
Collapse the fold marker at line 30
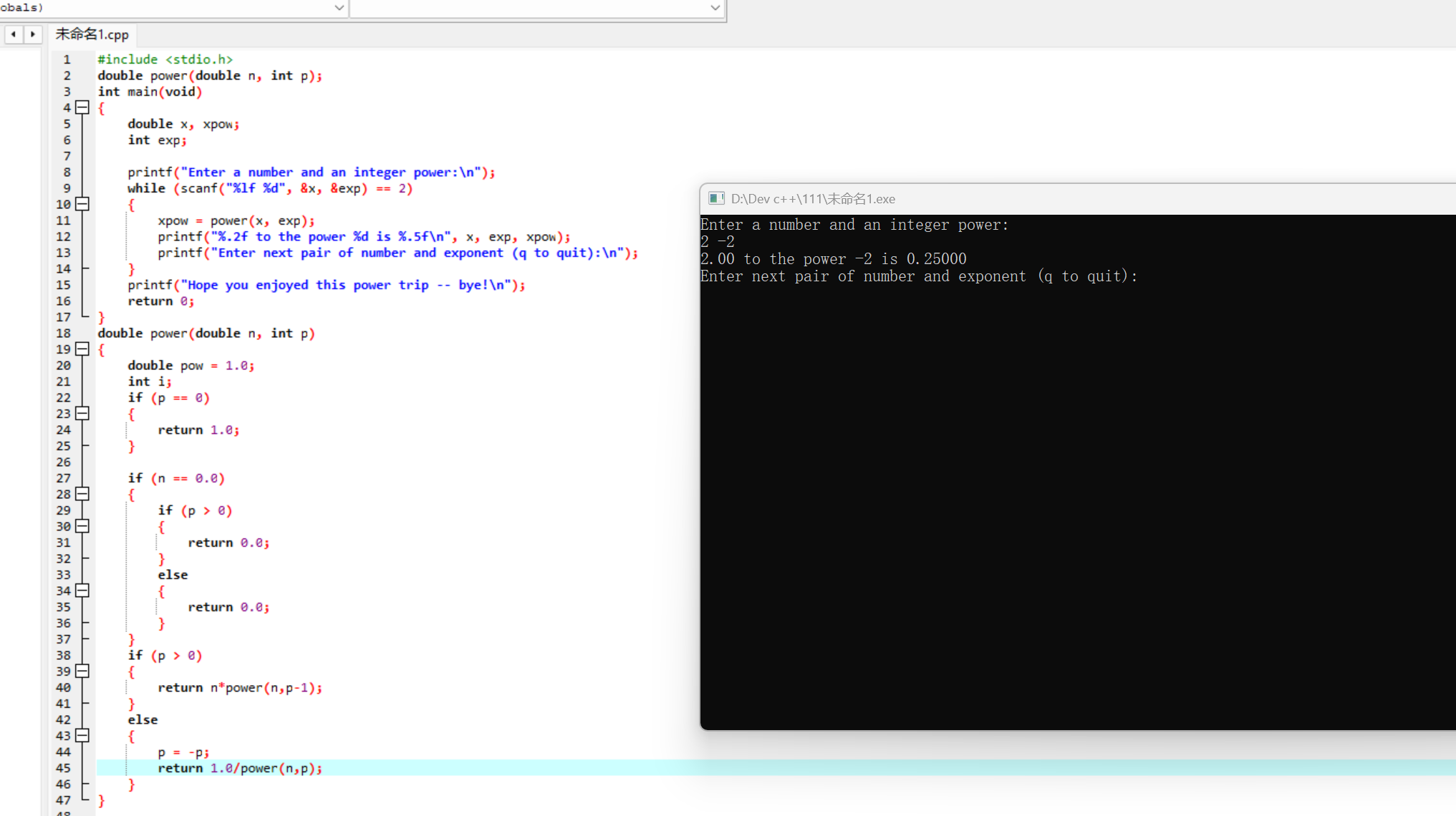tap(82, 526)
